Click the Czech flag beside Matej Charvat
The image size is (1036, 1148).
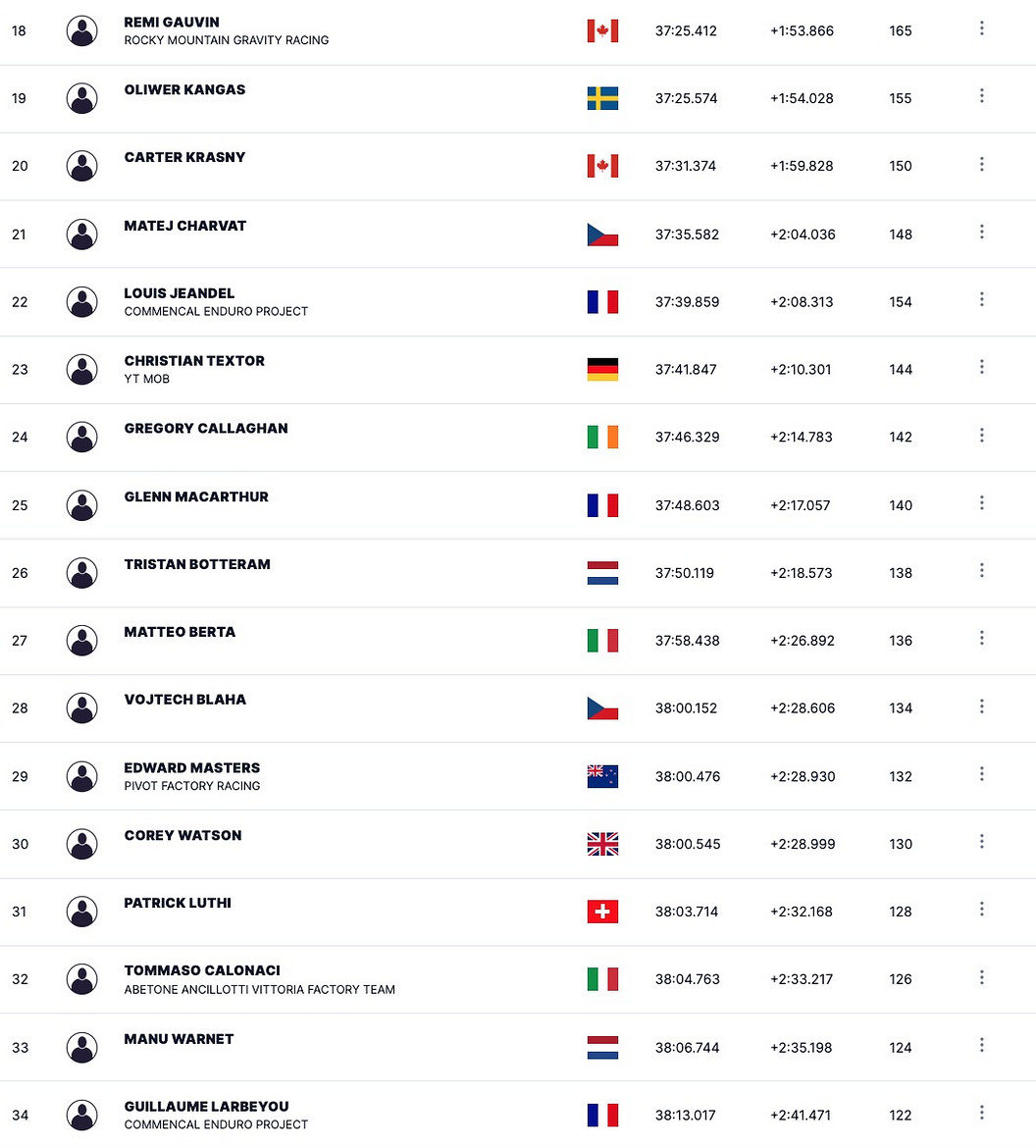pos(602,235)
